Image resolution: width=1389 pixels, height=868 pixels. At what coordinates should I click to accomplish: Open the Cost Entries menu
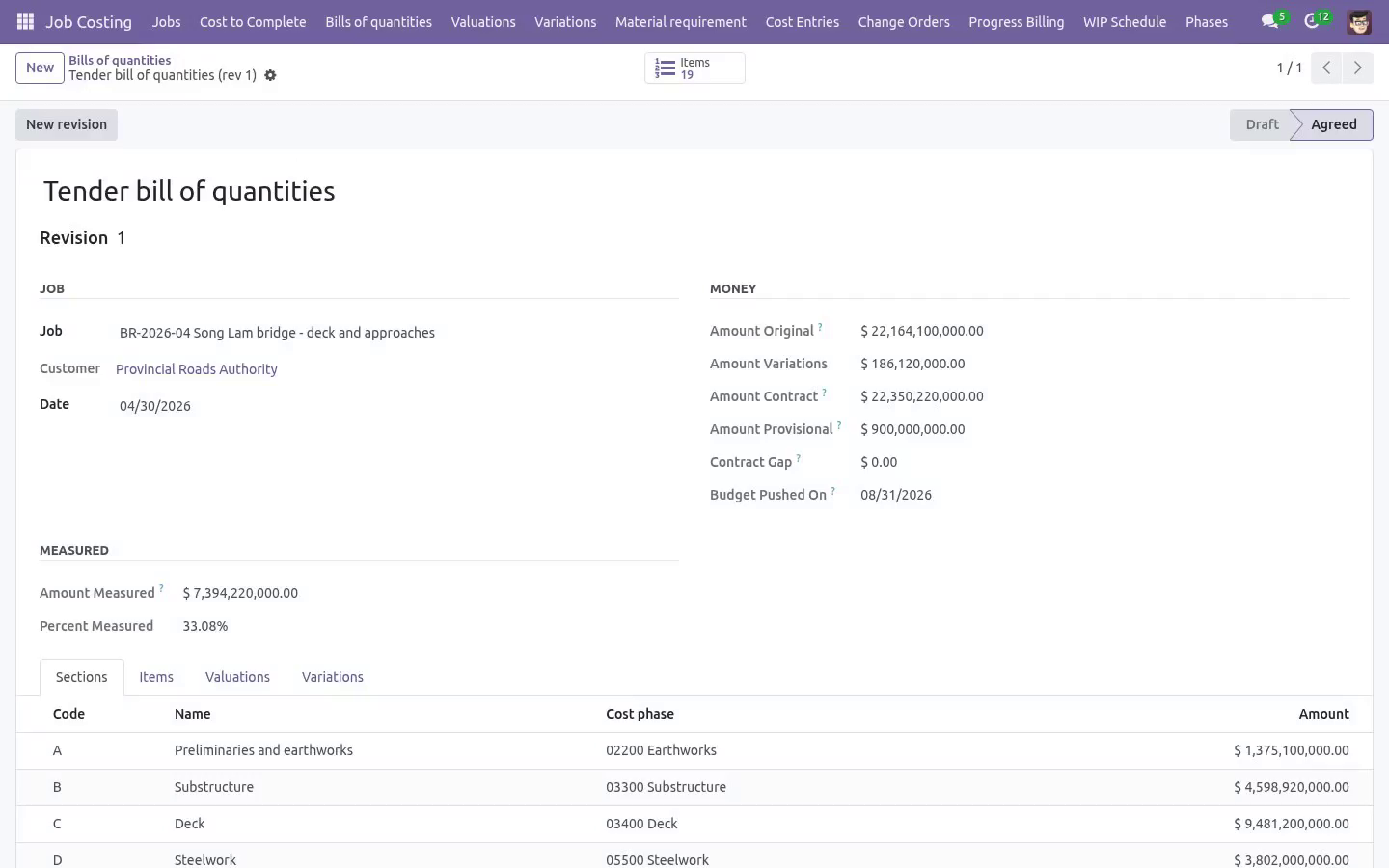tap(803, 21)
